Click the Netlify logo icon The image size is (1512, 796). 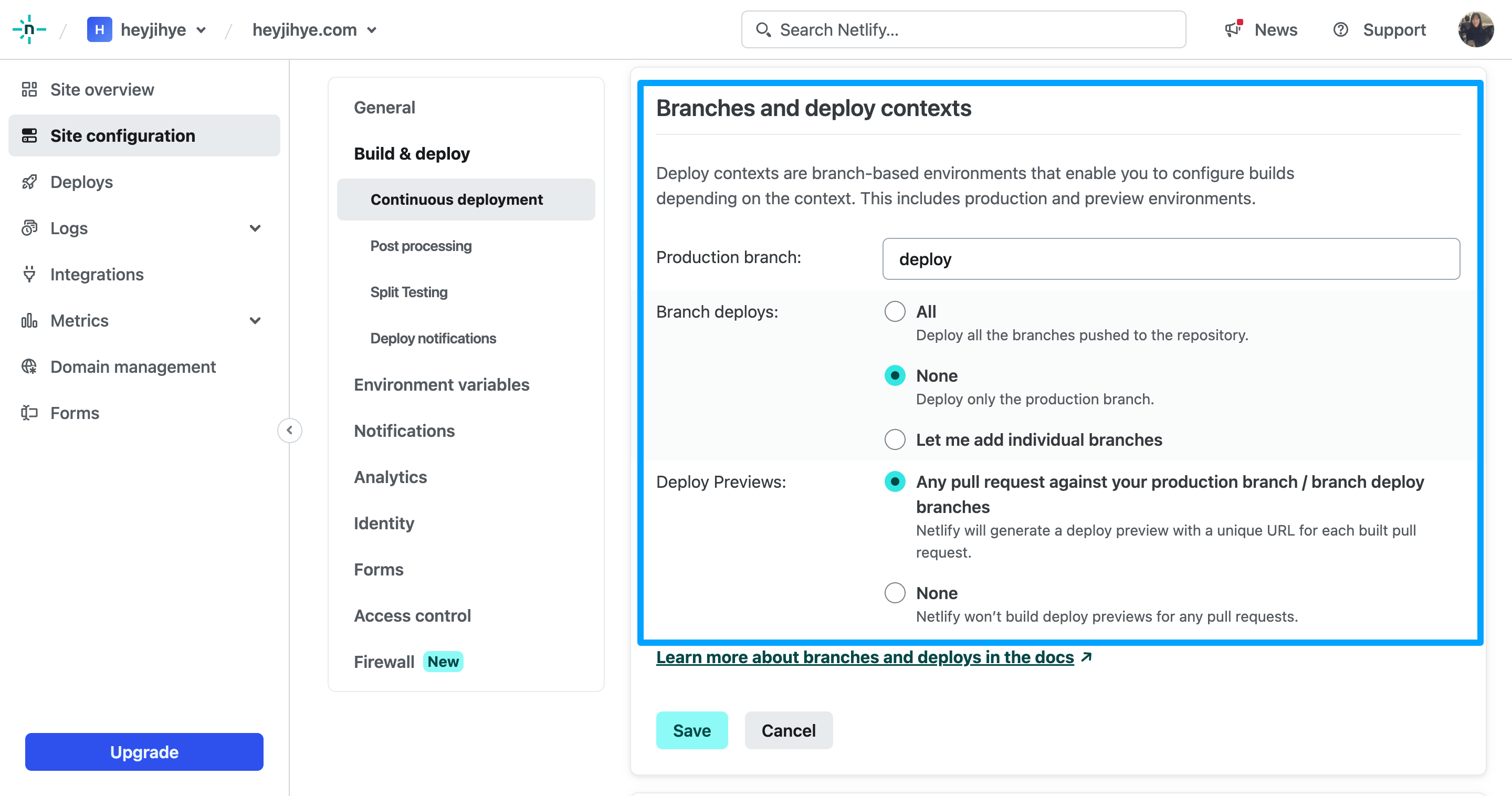[29, 29]
